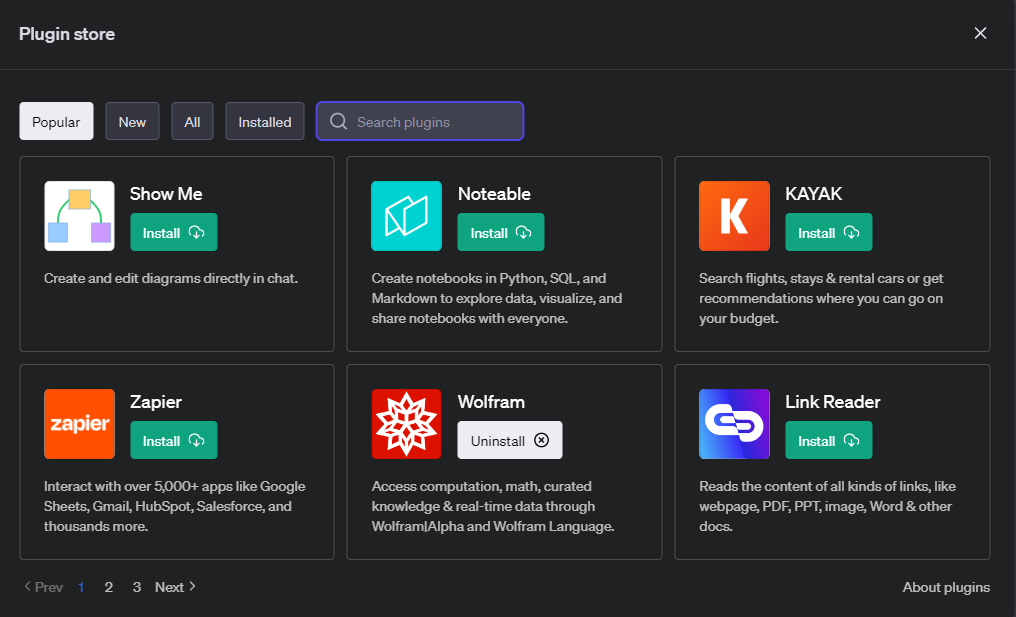Show the New plugins tab
The image size is (1016, 617).
point(132,122)
